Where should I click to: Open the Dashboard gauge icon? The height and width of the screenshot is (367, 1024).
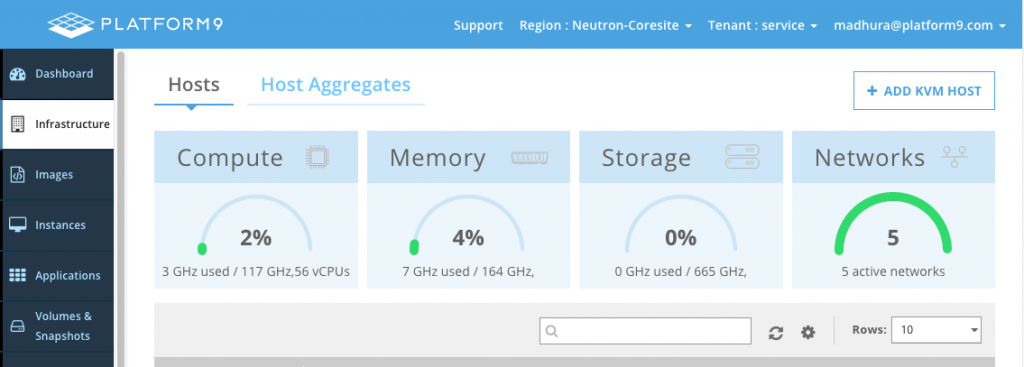click(x=18, y=74)
